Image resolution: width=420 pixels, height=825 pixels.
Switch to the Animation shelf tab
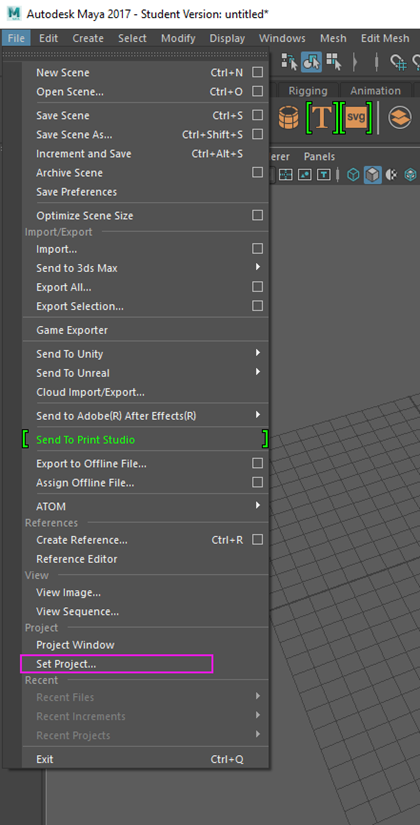click(375, 90)
